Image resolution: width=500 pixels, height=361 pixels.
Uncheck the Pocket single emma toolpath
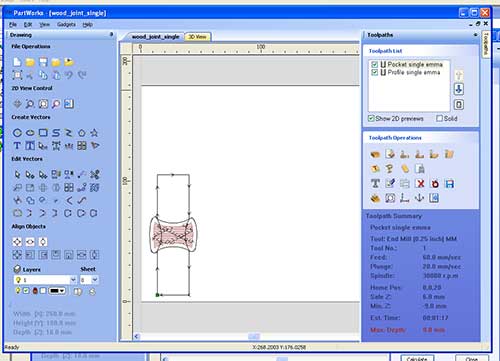(x=374, y=64)
